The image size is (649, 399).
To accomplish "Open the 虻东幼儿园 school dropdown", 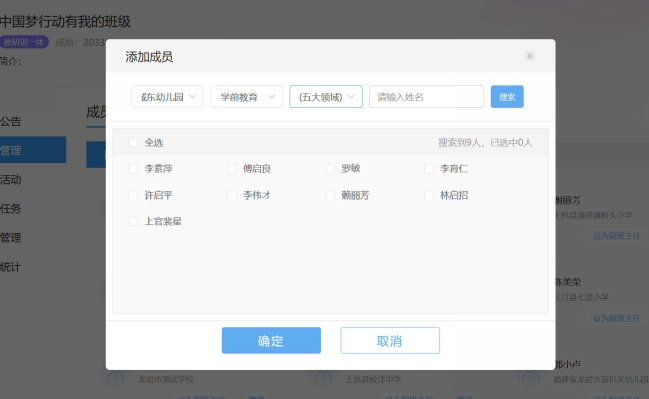I will tap(167, 97).
